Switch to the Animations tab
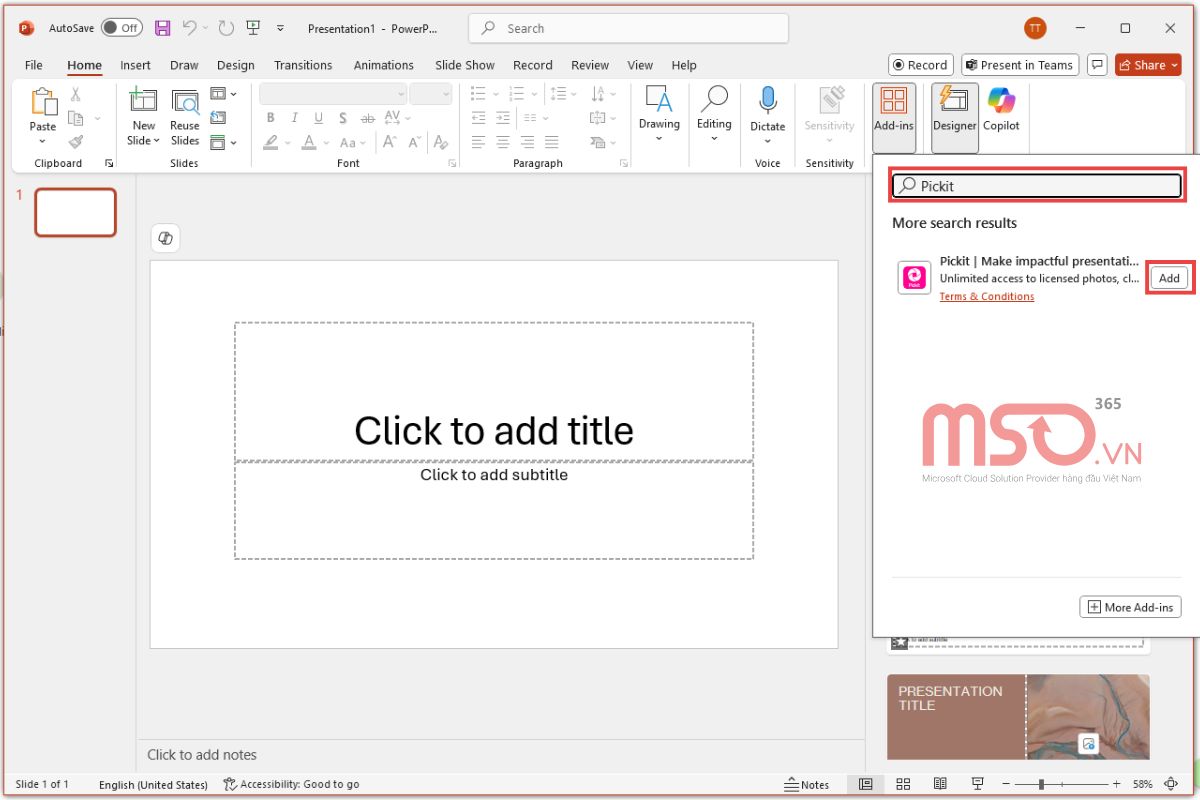The image size is (1200, 800). click(x=383, y=65)
